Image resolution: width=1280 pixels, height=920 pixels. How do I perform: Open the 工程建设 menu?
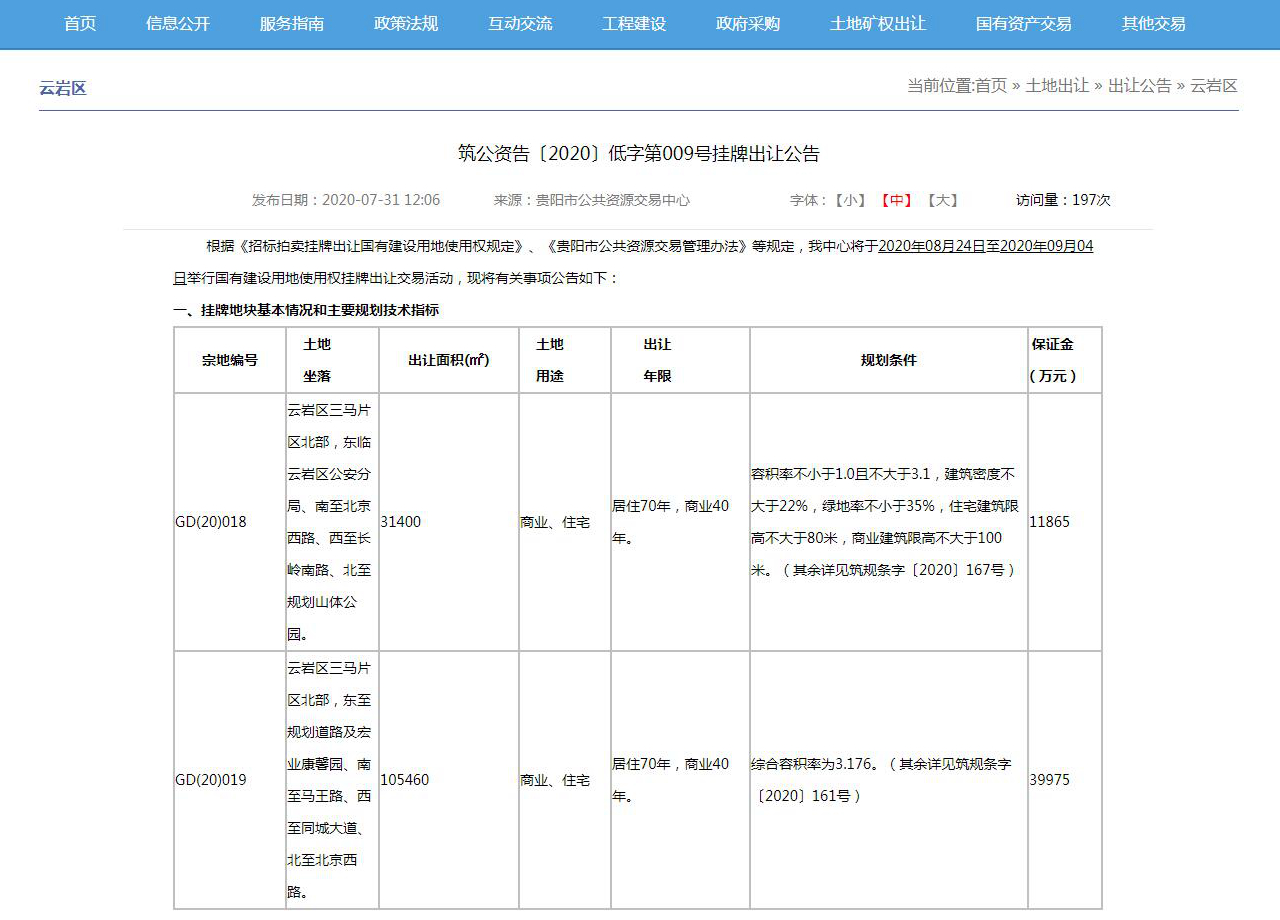(x=634, y=24)
